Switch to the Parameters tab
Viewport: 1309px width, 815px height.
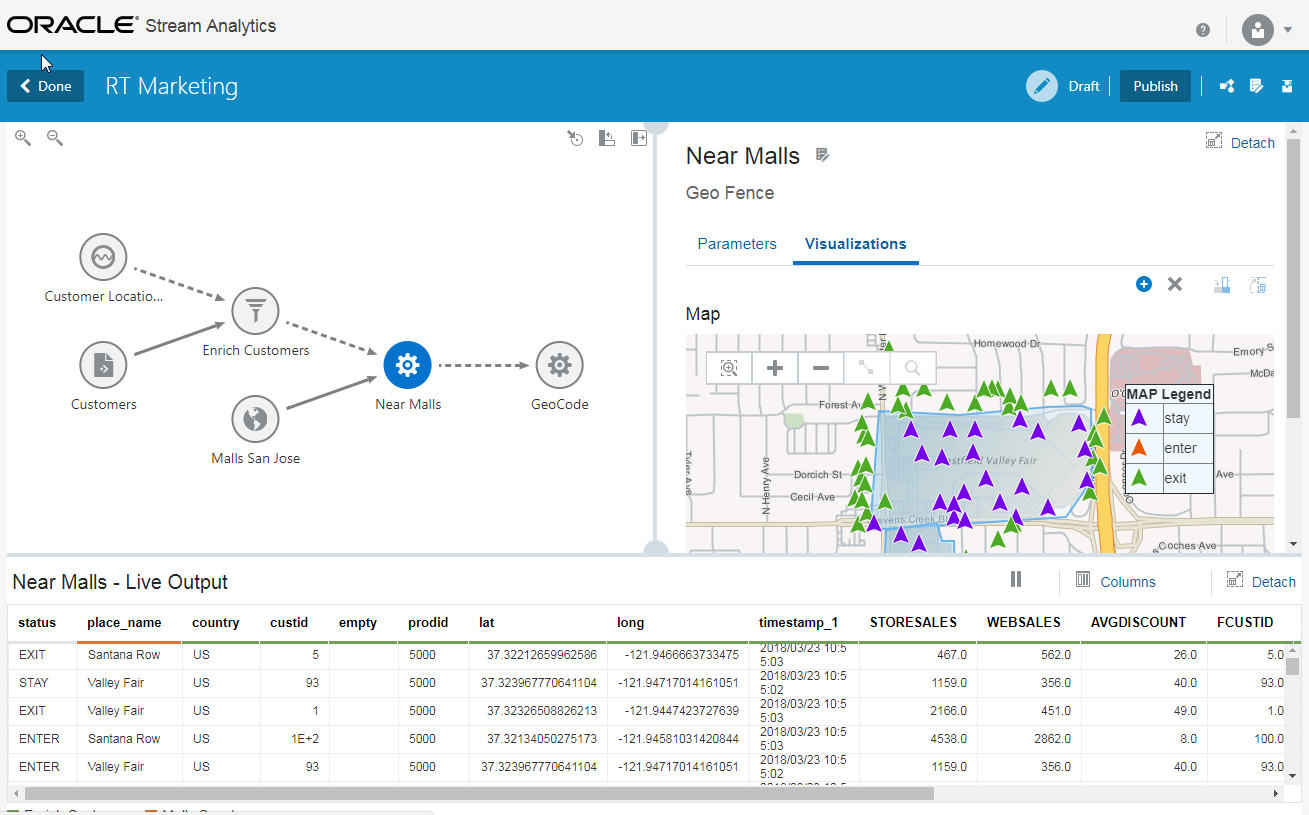[x=737, y=244]
